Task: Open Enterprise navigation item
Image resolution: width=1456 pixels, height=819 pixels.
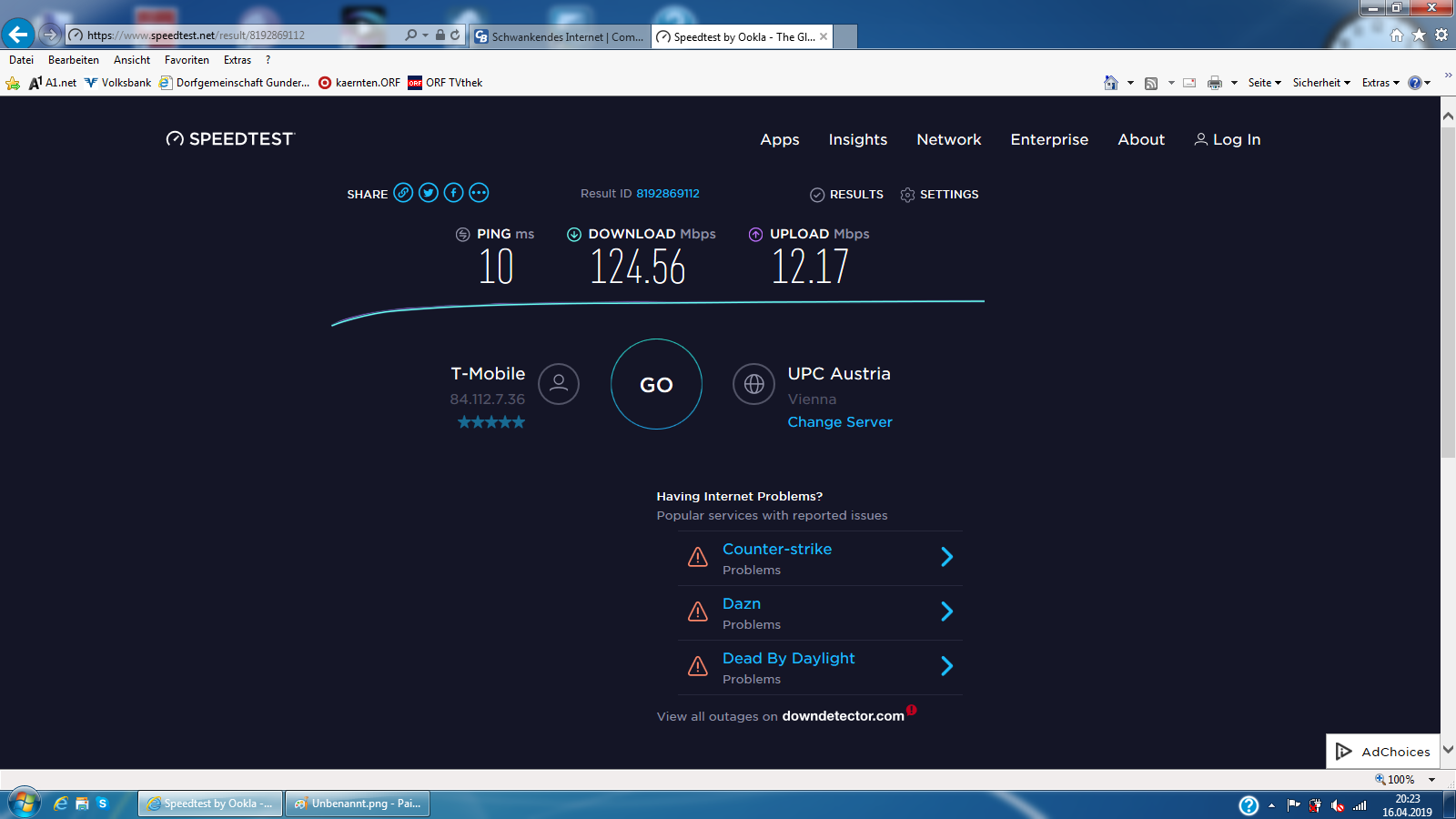Action: (x=1049, y=139)
